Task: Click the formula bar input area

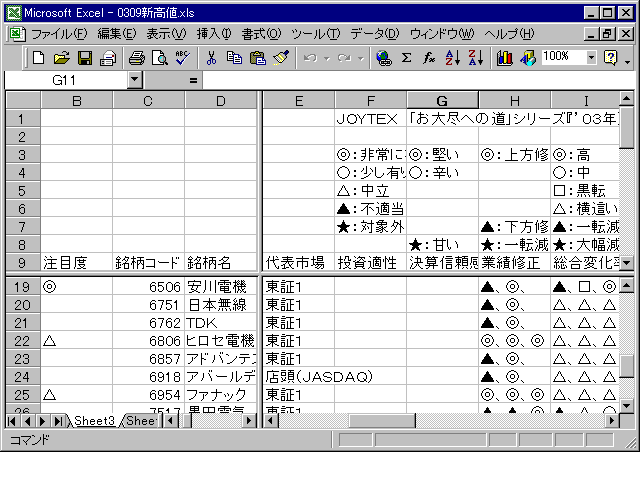Action: point(418,80)
